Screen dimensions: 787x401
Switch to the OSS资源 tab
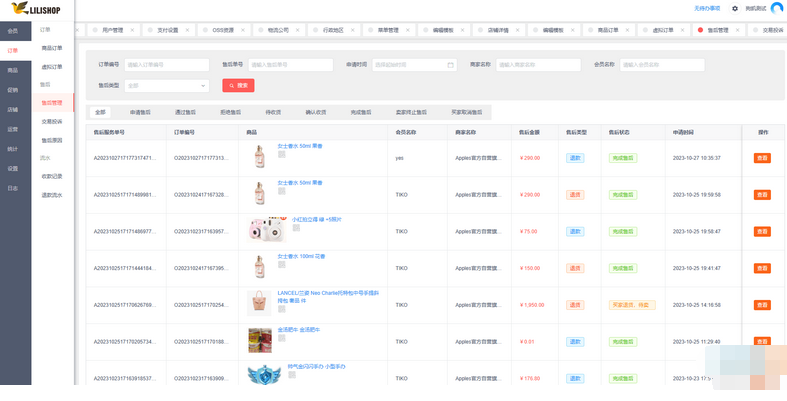(223, 30)
